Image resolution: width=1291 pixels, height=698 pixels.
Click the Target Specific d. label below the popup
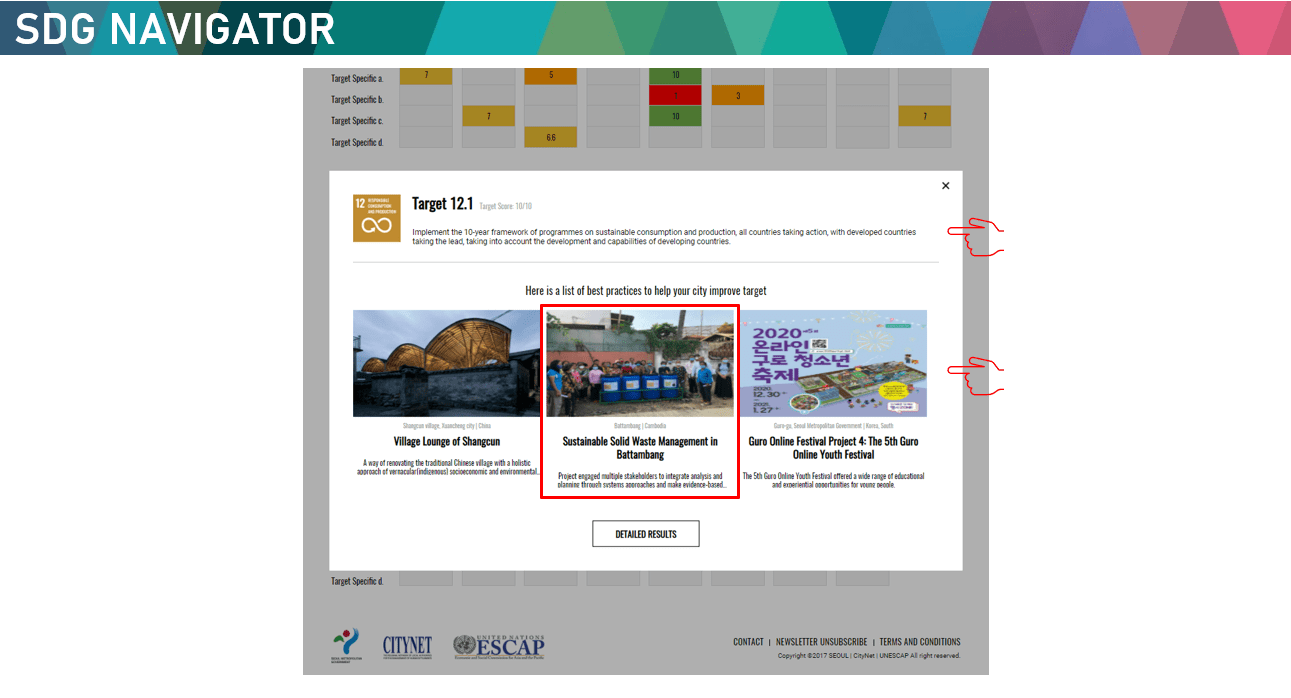(357, 581)
